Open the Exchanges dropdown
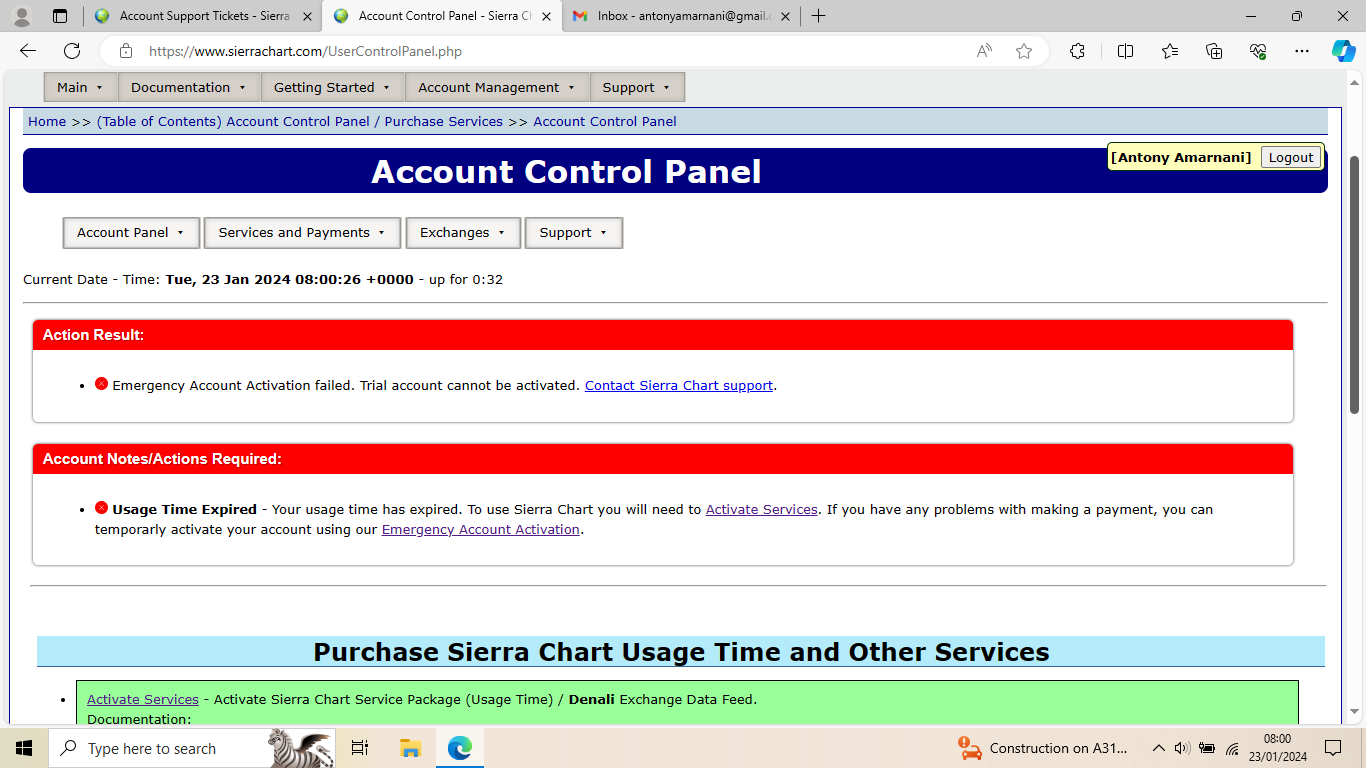 click(463, 233)
